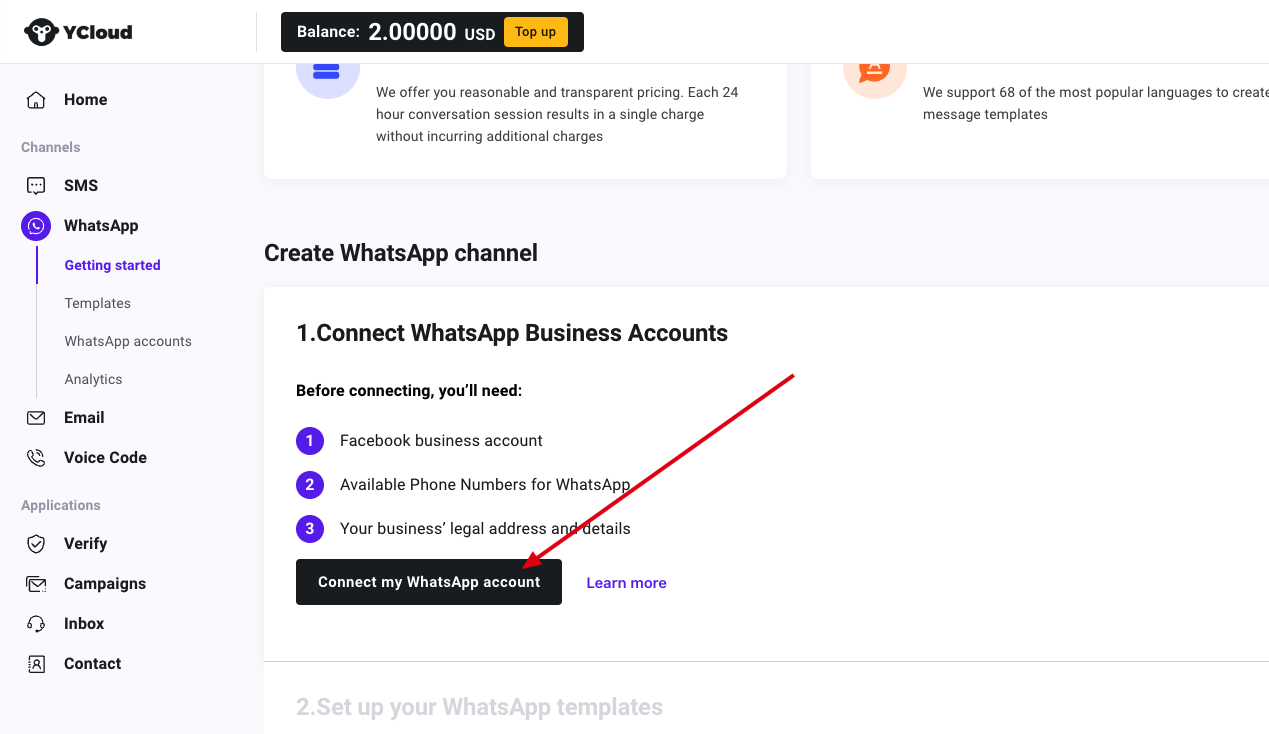
Task: Click the transparent pricing description text
Action: click(x=557, y=114)
